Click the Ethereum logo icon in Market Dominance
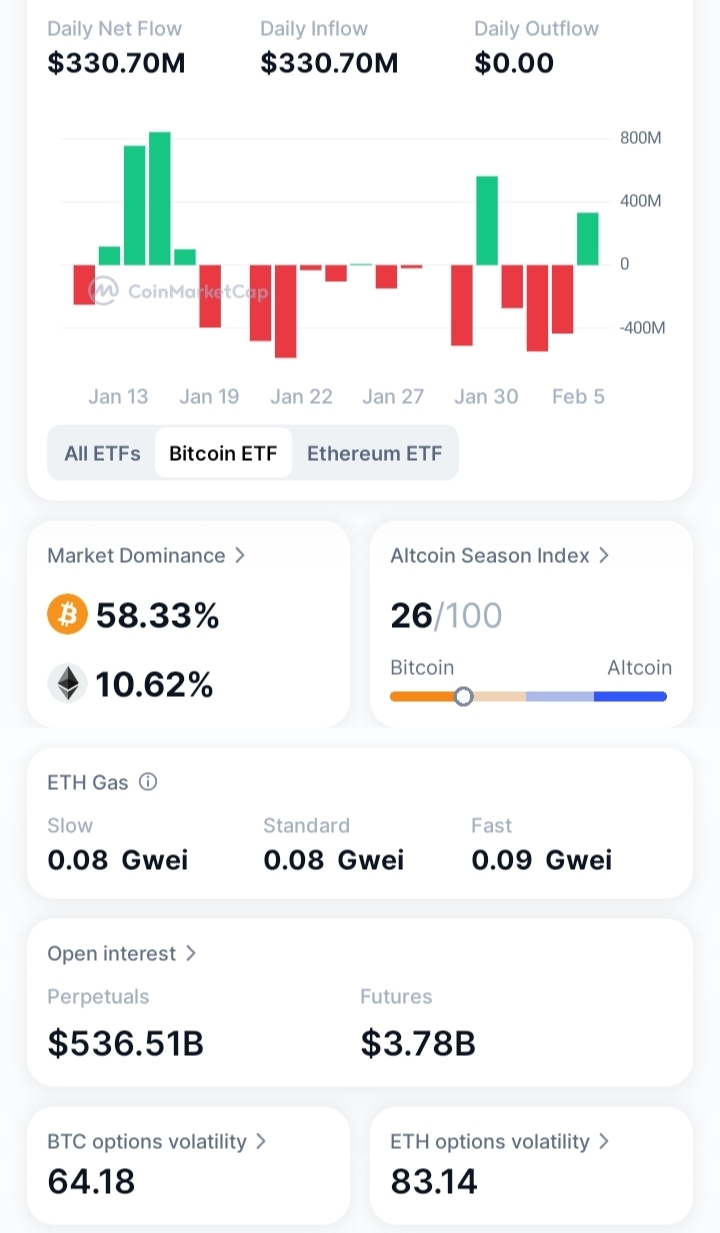This screenshot has height=1233, width=720. pyautogui.click(x=67, y=684)
